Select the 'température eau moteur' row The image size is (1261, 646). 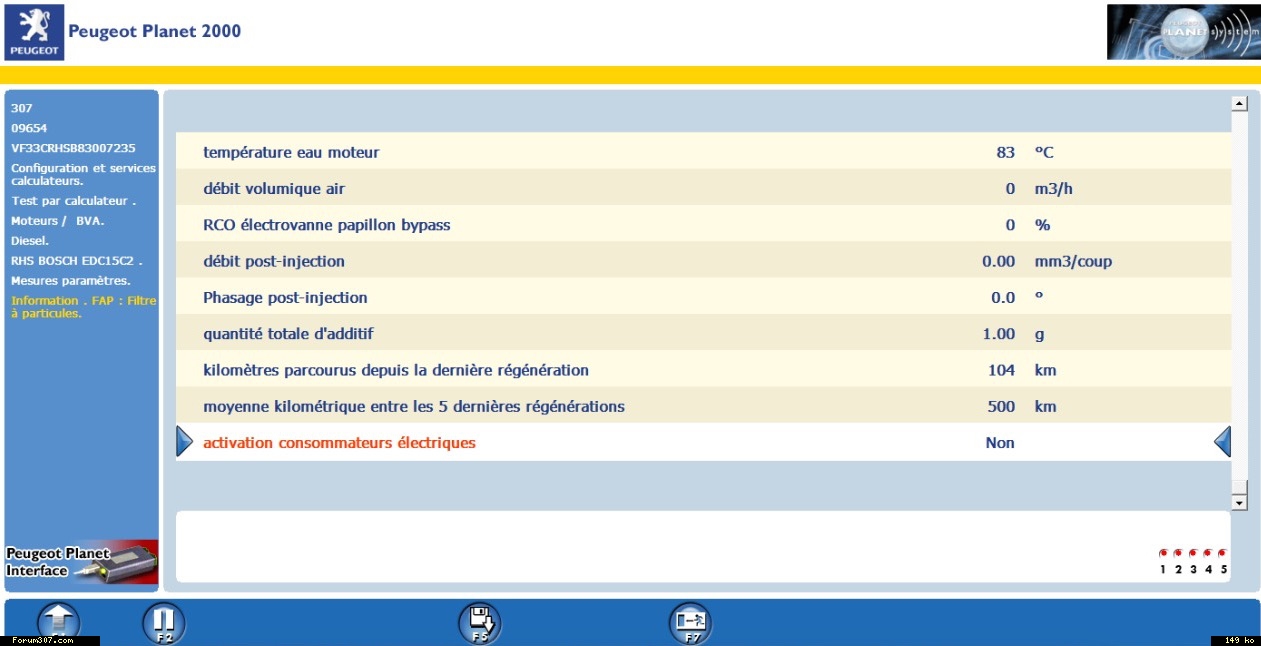[x=703, y=152]
